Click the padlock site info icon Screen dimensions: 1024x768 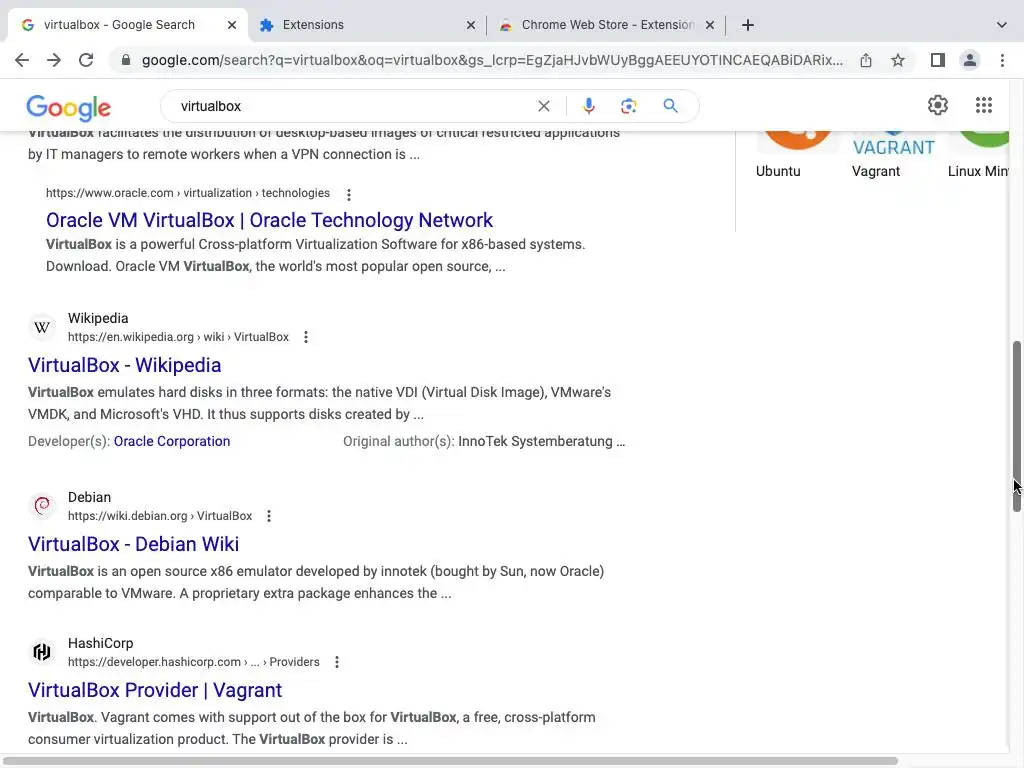coord(126,60)
